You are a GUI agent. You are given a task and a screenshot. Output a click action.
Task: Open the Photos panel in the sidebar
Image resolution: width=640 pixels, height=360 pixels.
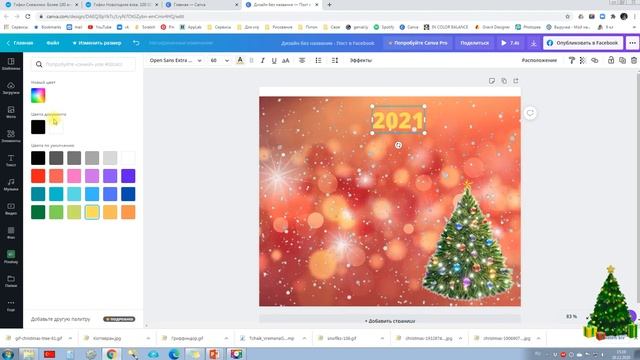11,112
